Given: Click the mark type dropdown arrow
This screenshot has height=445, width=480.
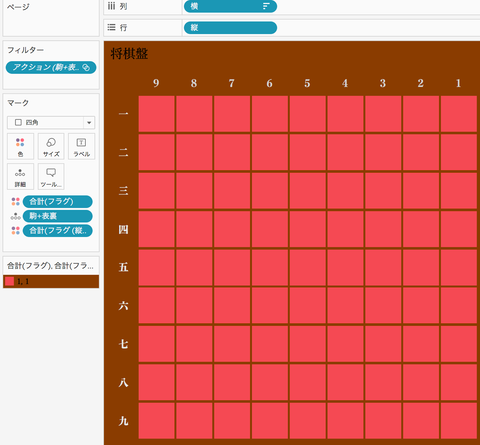Looking at the screenshot, I should pyautogui.click(x=89, y=123).
